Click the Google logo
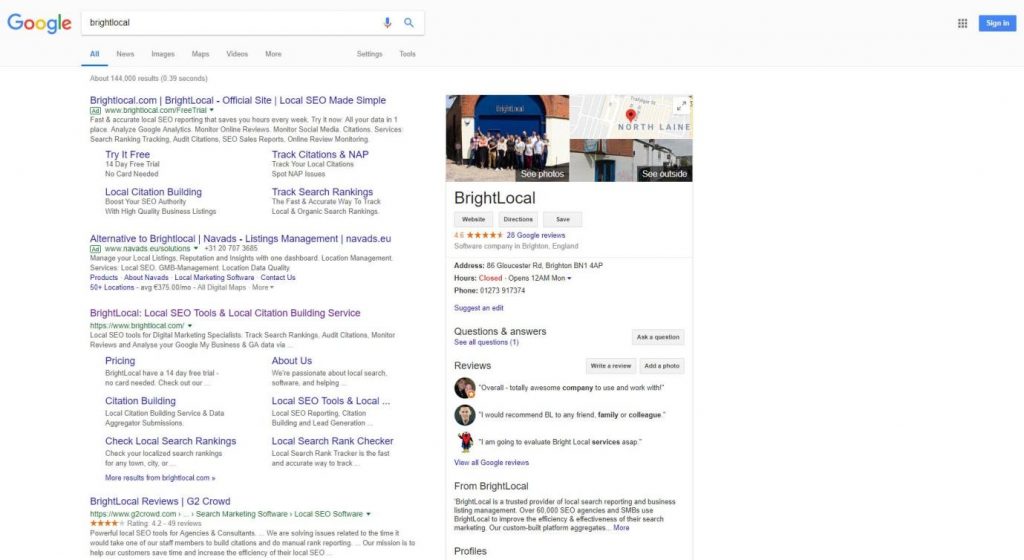Viewport: 1024px width, 560px height. click(39, 23)
